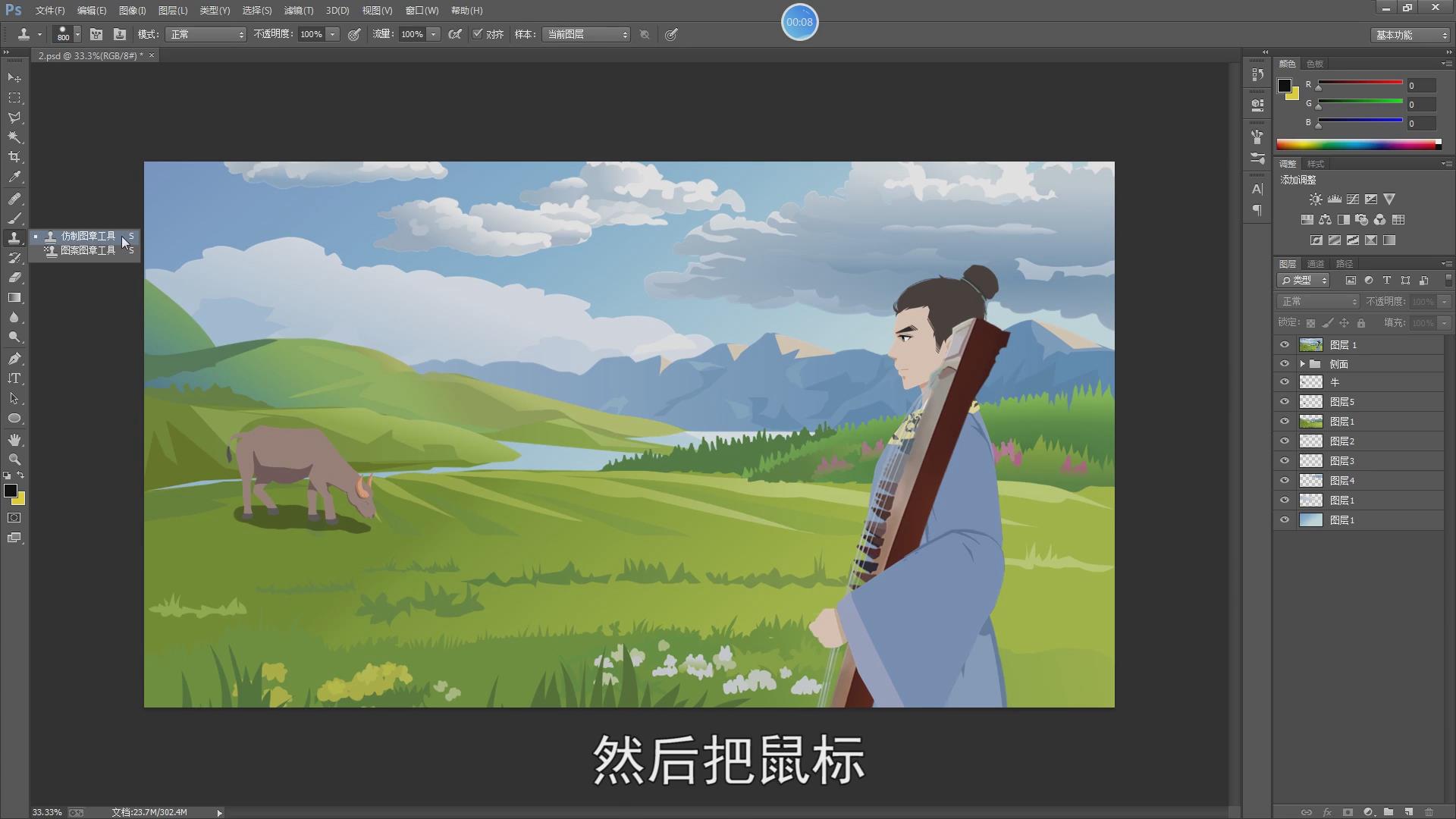Select the Hand tool

14,440
